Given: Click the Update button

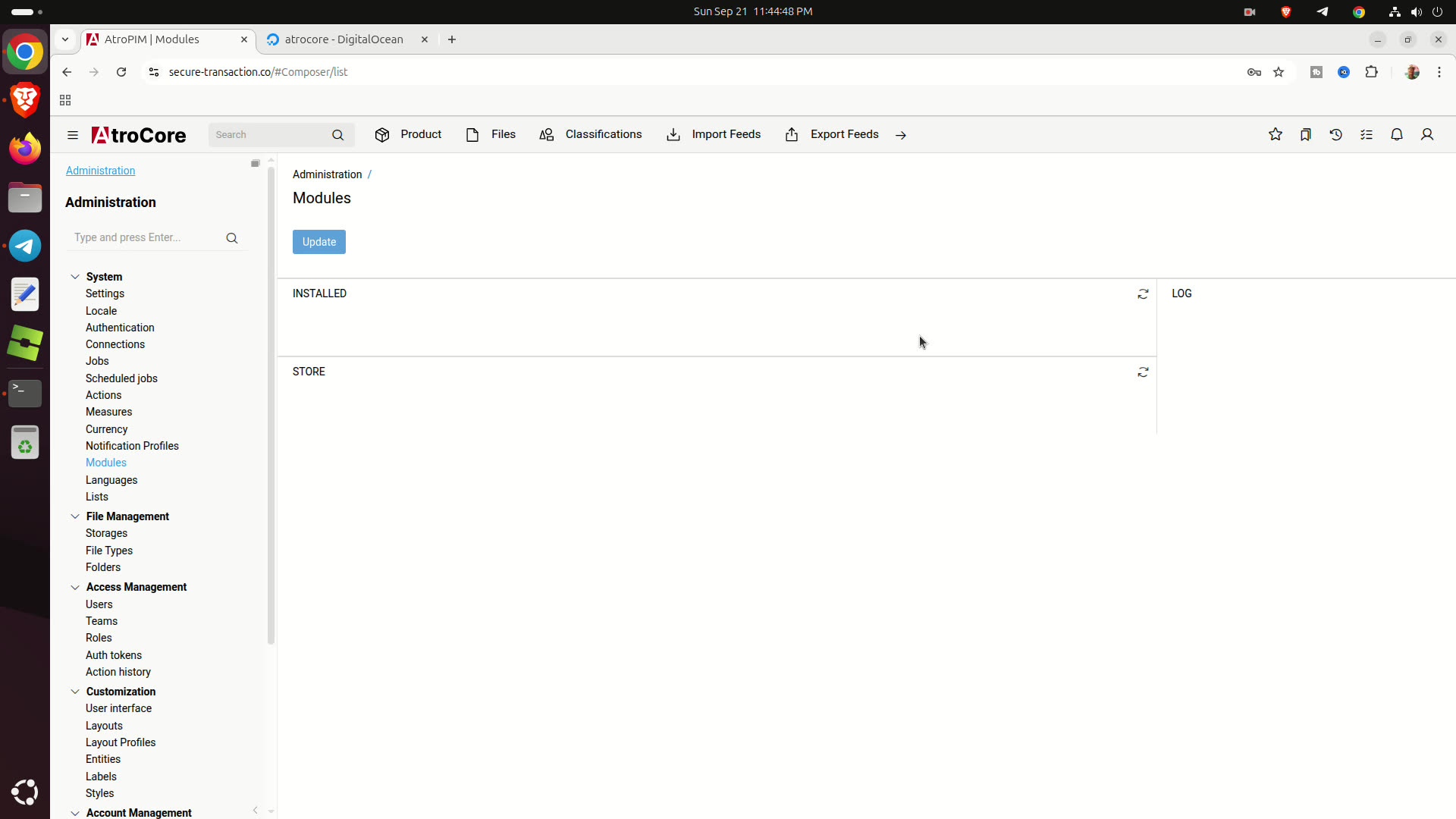Looking at the screenshot, I should pyautogui.click(x=319, y=242).
